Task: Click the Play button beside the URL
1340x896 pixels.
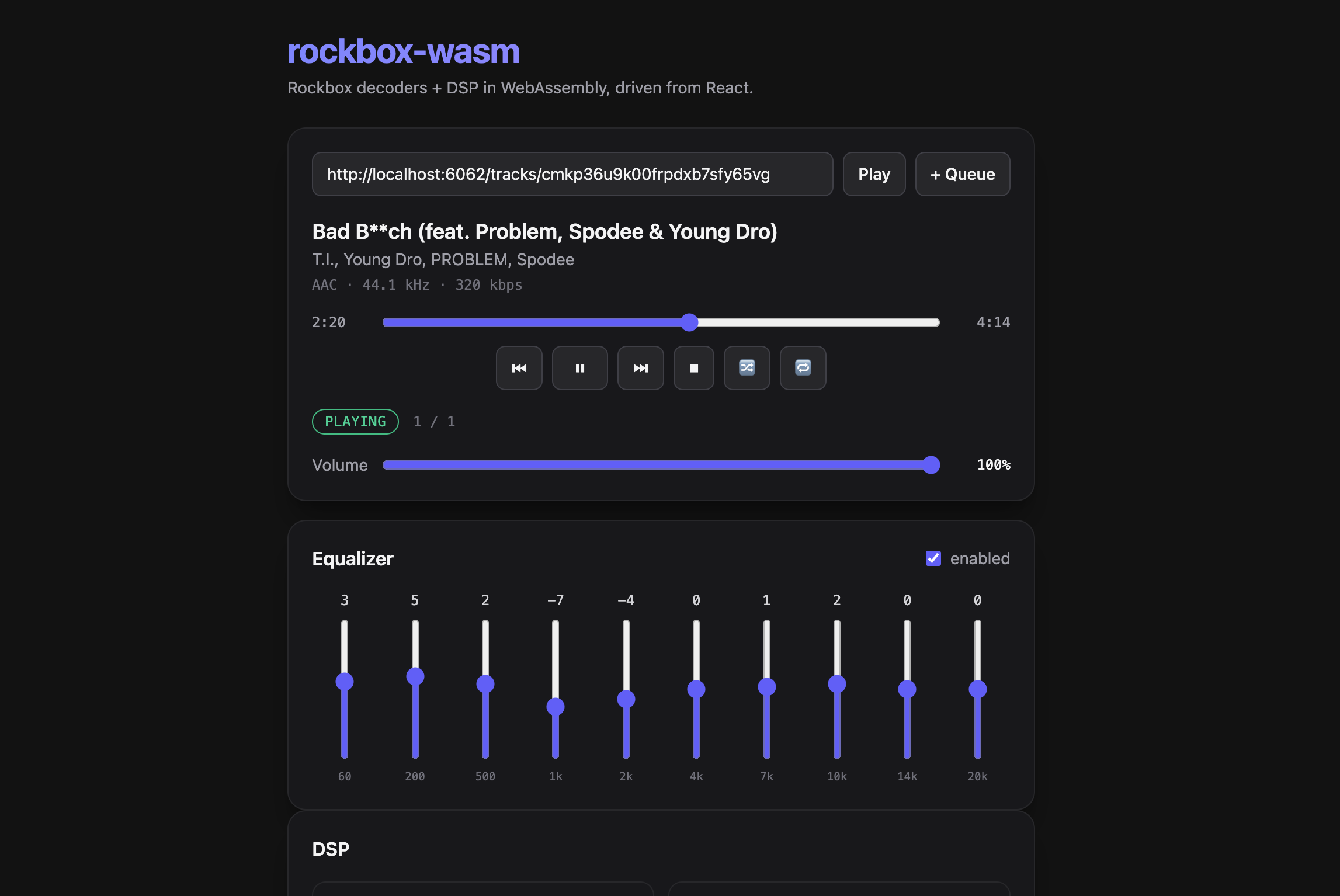Action: (874, 174)
